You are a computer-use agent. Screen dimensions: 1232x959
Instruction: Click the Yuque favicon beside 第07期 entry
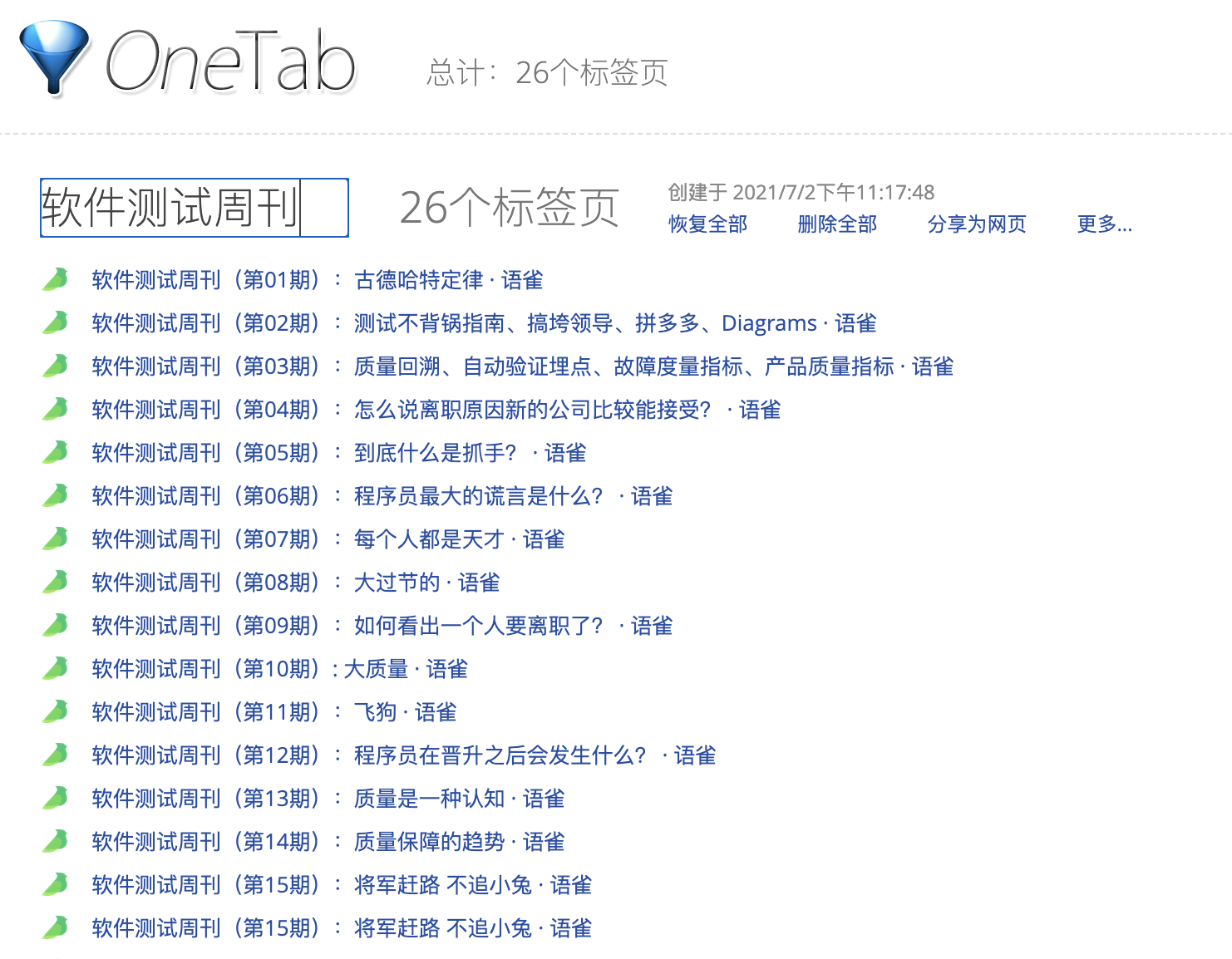pos(55,539)
